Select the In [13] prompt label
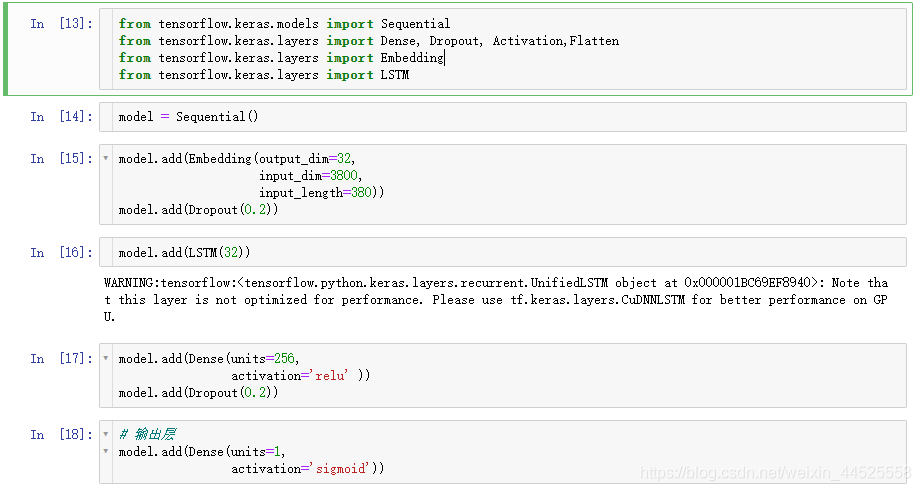921x491 pixels. (x=61, y=23)
